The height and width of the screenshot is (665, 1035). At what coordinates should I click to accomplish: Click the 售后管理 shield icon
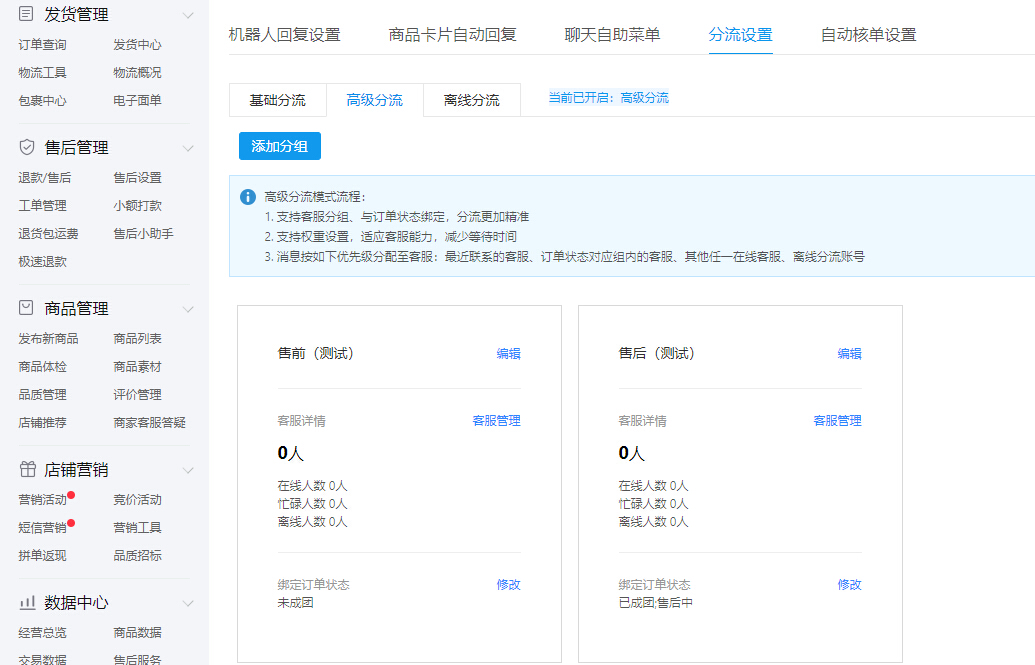26,147
